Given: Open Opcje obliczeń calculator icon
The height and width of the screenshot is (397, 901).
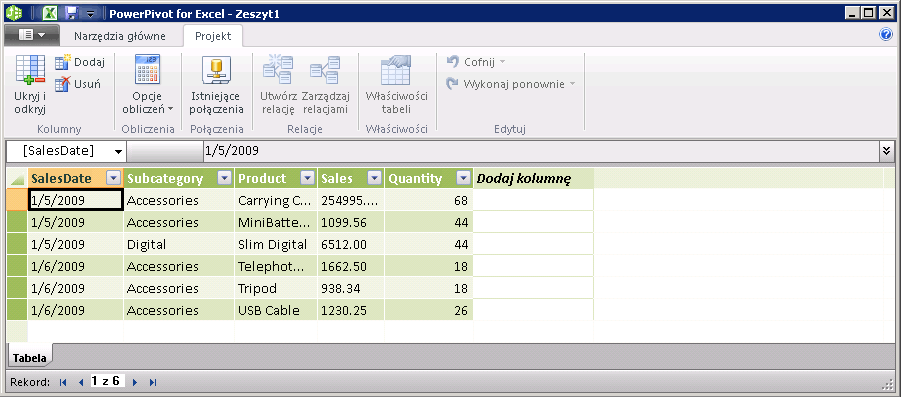Looking at the screenshot, I should tap(147, 70).
